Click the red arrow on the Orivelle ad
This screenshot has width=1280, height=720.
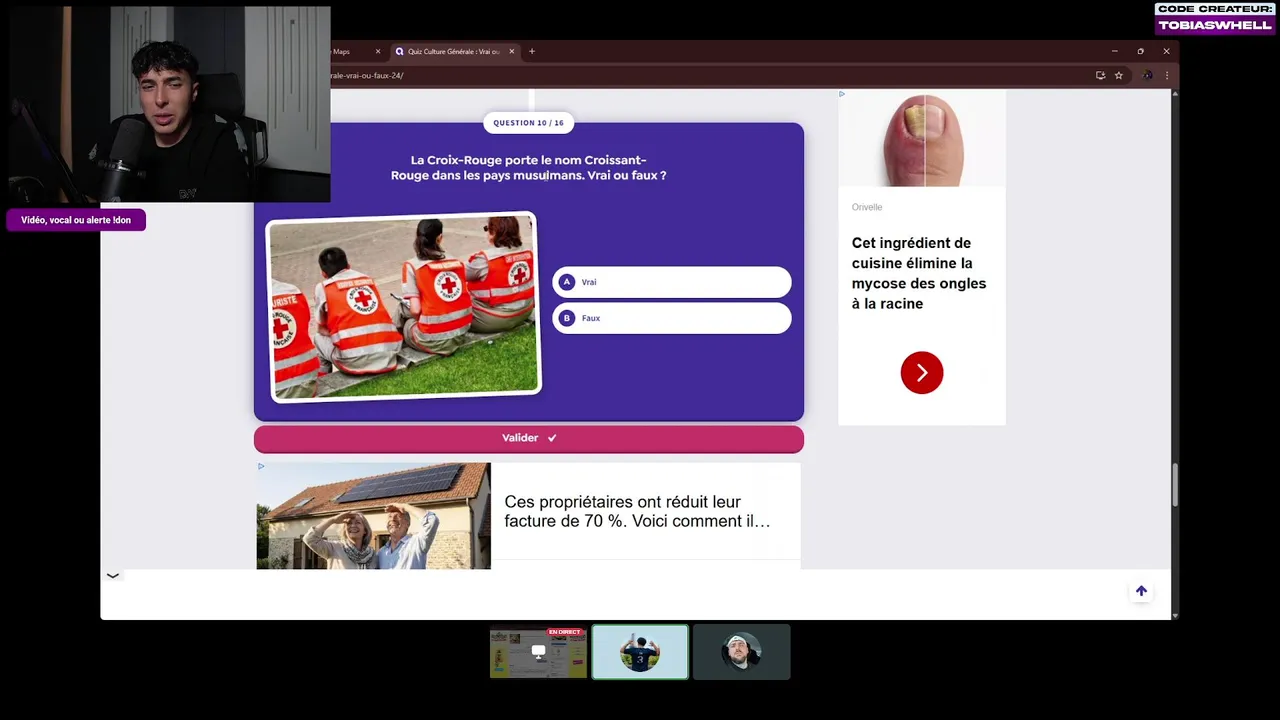click(x=922, y=372)
